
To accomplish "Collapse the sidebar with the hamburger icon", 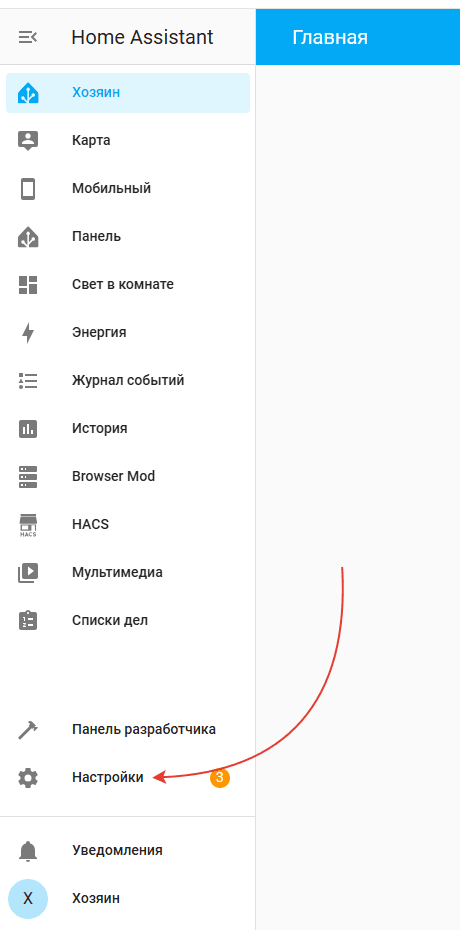I will [x=27, y=37].
